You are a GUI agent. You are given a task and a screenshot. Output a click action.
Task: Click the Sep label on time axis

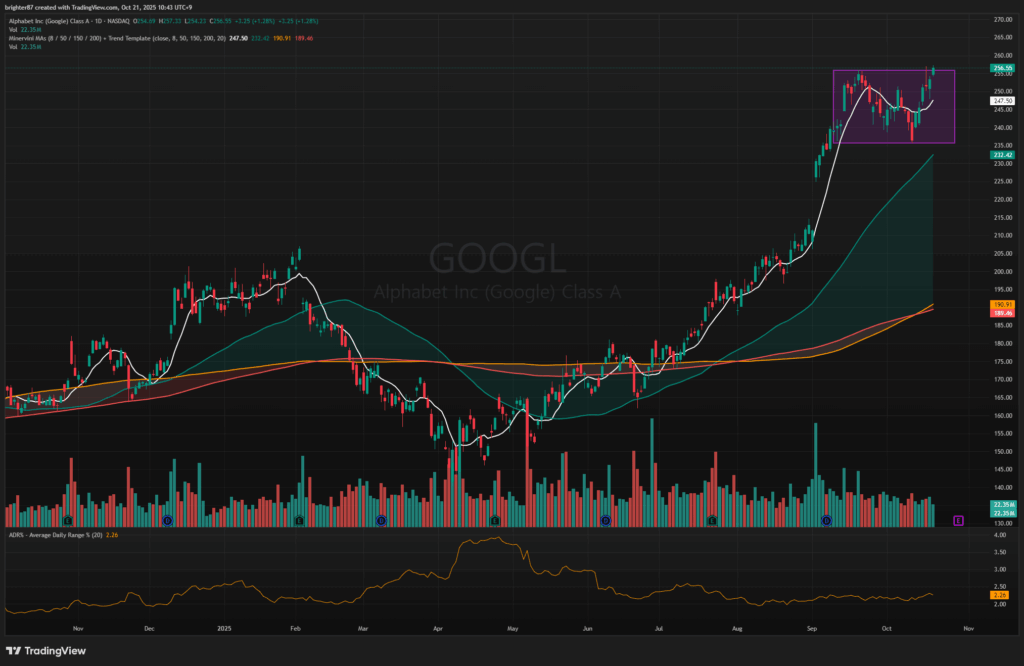(x=811, y=630)
